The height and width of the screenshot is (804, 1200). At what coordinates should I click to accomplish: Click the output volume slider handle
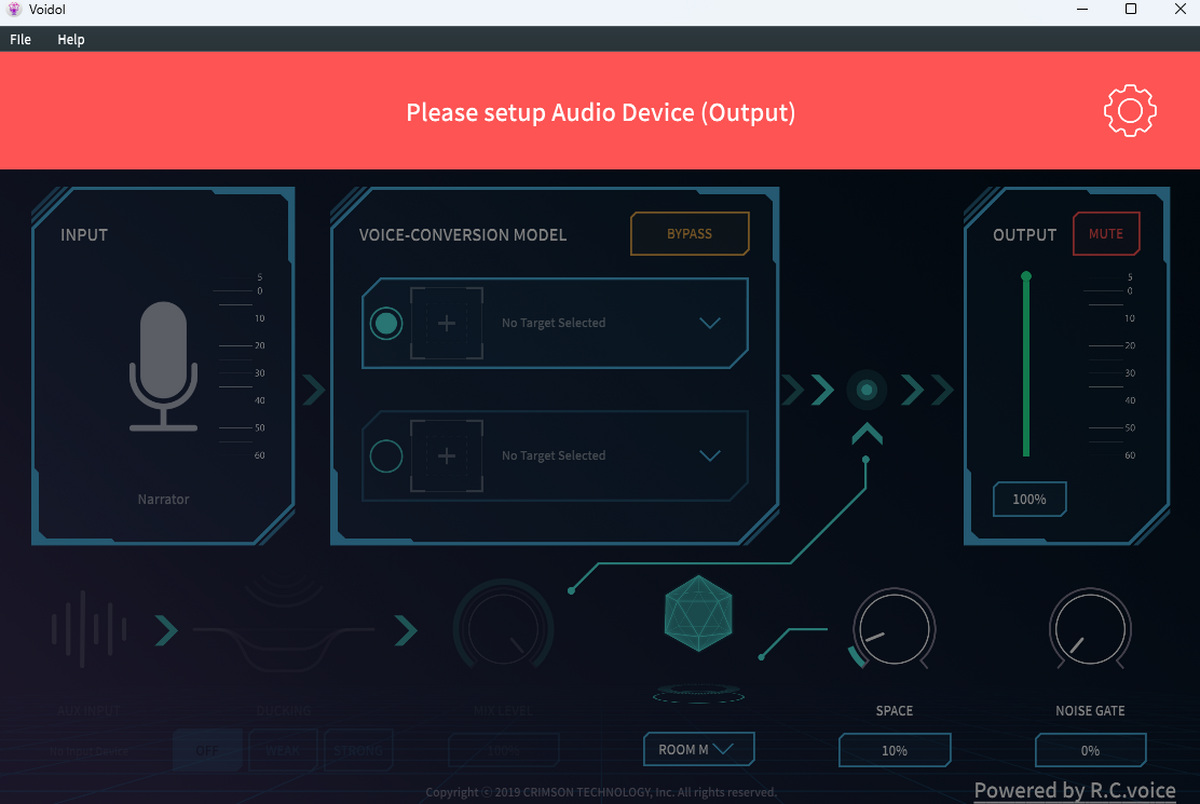coord(1026,276)
